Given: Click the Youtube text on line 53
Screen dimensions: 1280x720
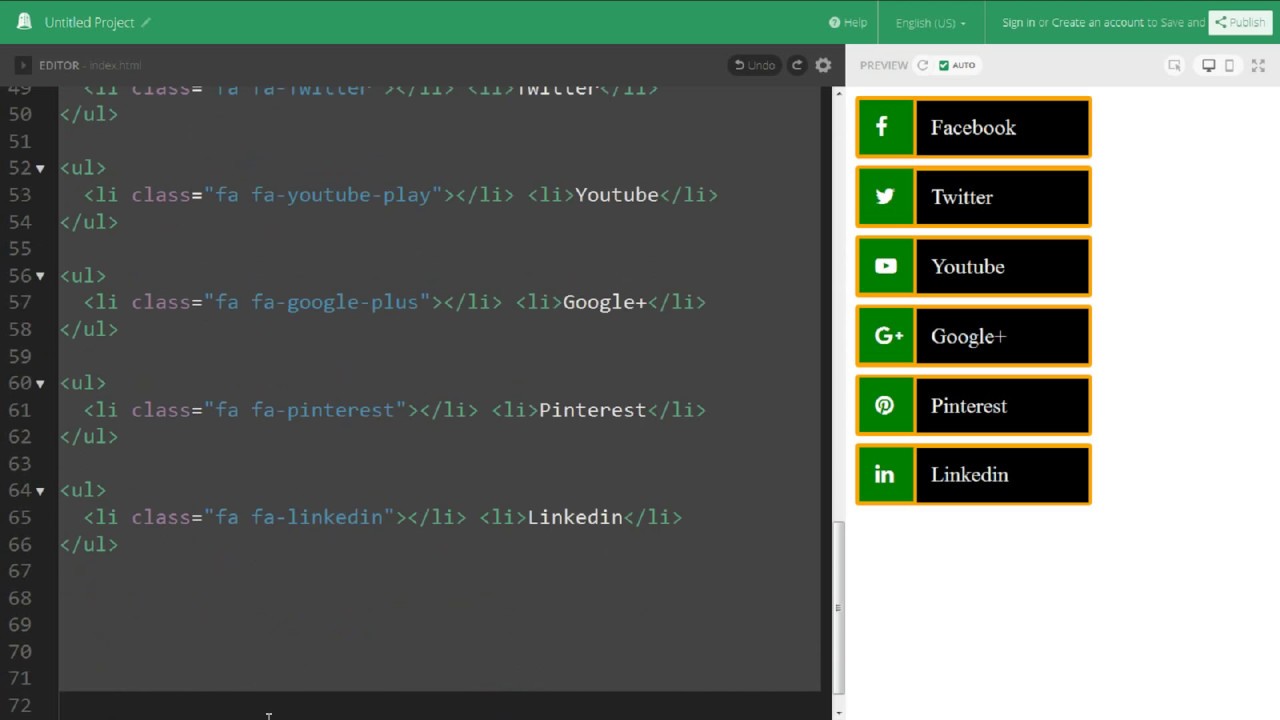Looking at the screenshot, I should tap(617, 195).
